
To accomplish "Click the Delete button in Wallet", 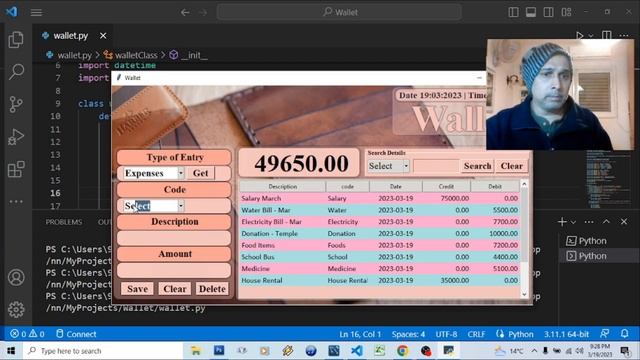I will (x=212, y=289).
